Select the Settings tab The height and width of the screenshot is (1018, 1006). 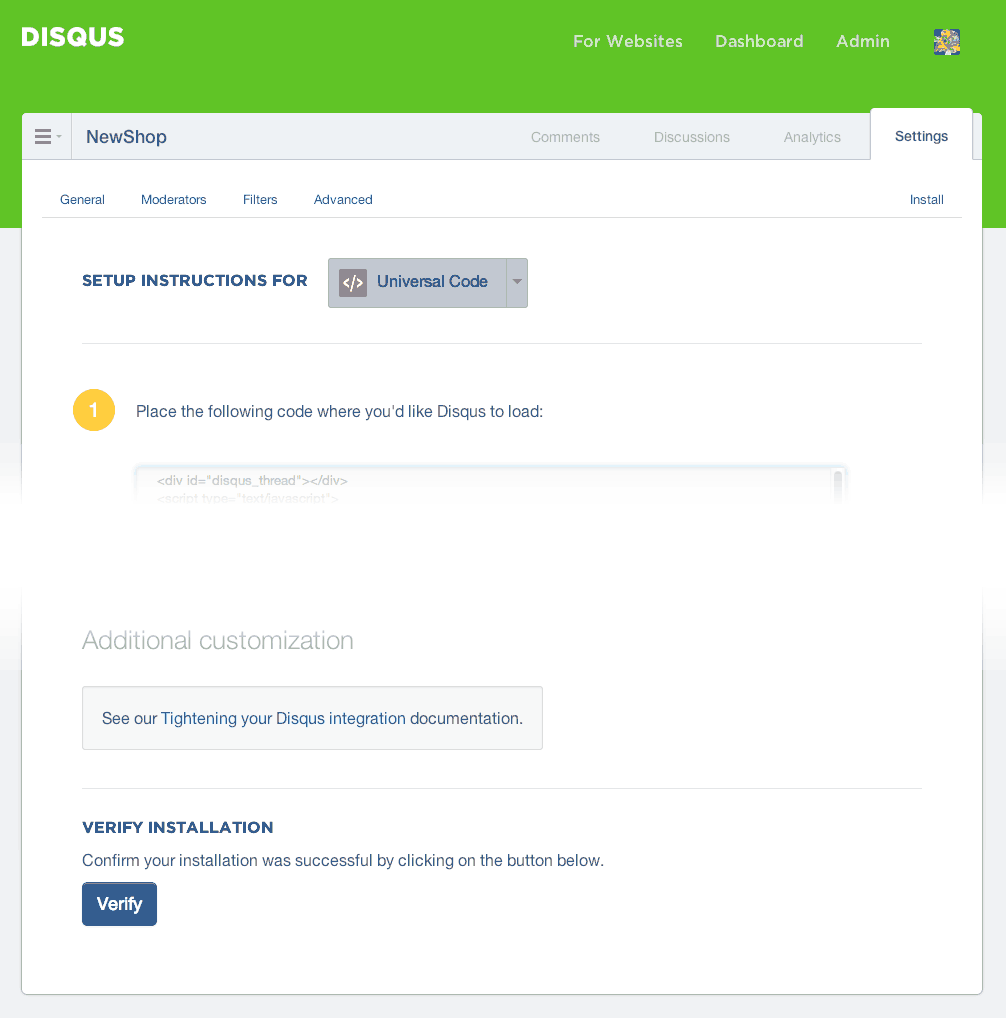click(x=921, y=136)
